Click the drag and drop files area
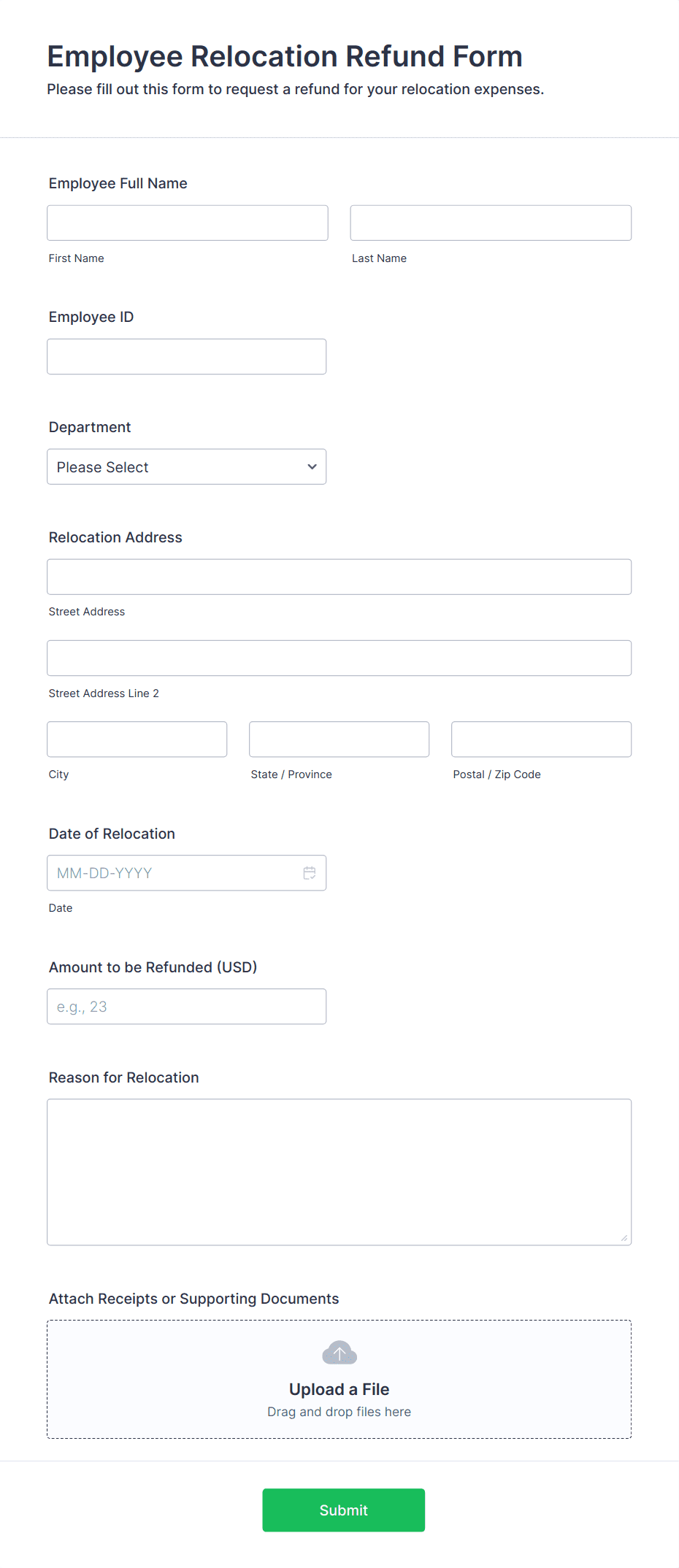Screen dimensions: 679x1568 click(339, 1412)
